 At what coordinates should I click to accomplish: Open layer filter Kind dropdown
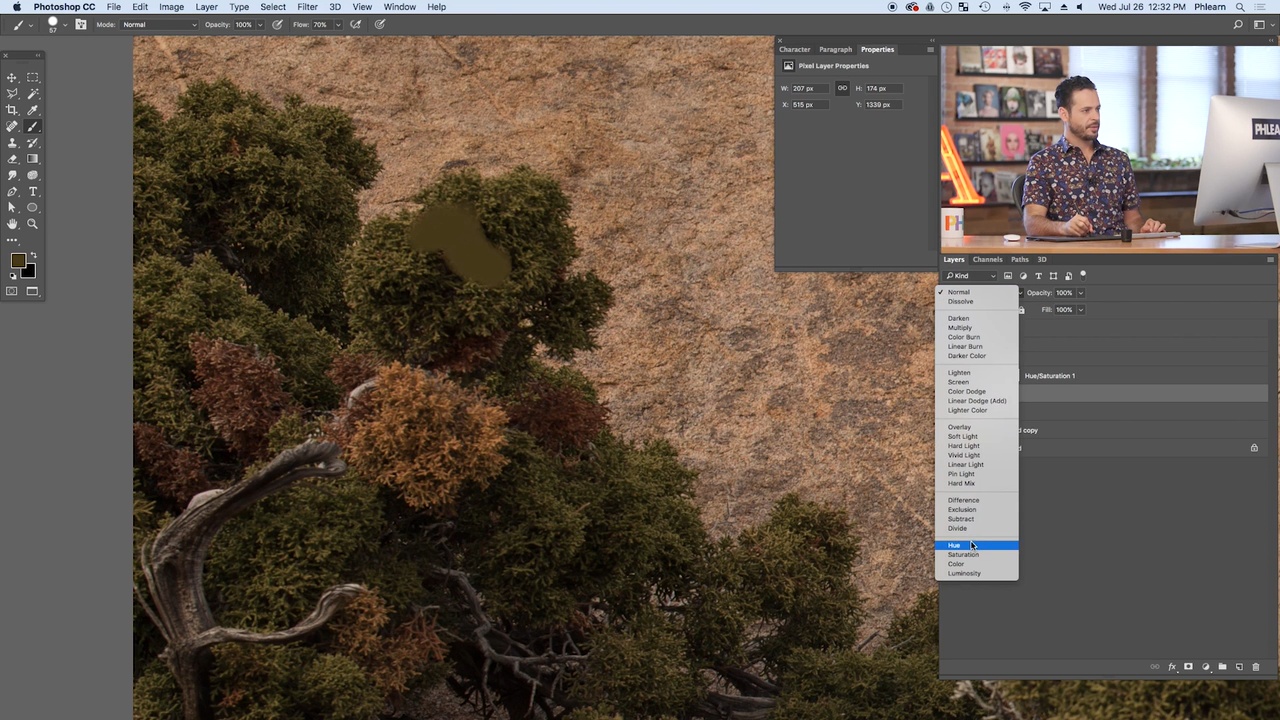tap(971, 276)
